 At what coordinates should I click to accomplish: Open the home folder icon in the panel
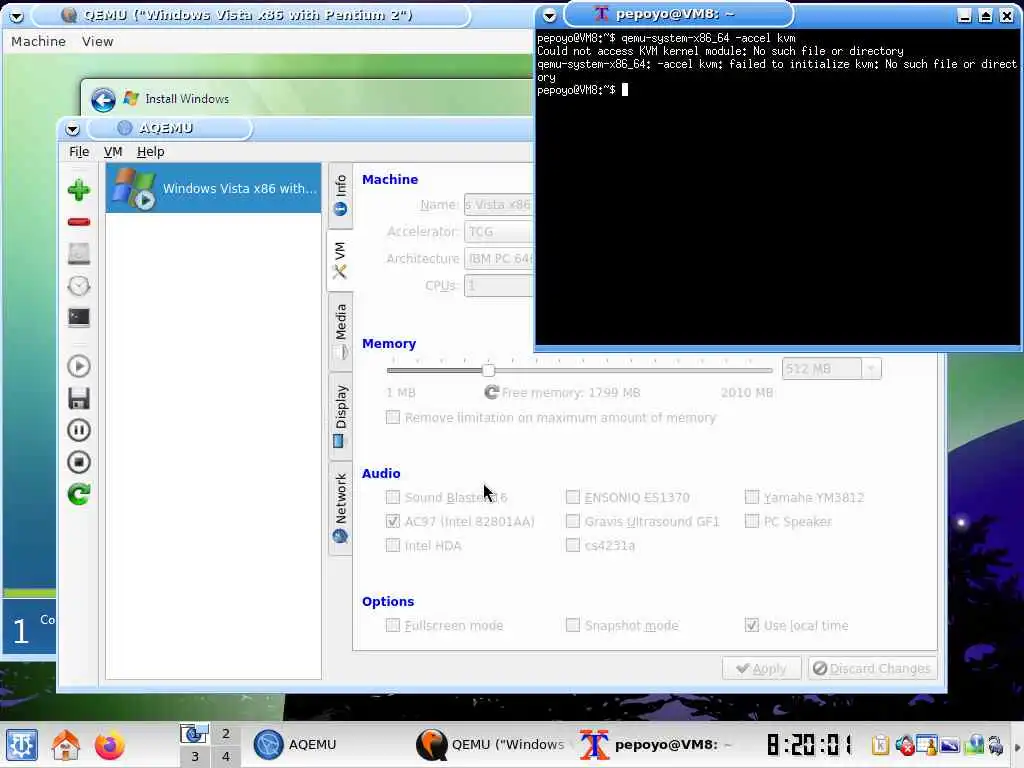pyautogui.click(x=65, y=745)
